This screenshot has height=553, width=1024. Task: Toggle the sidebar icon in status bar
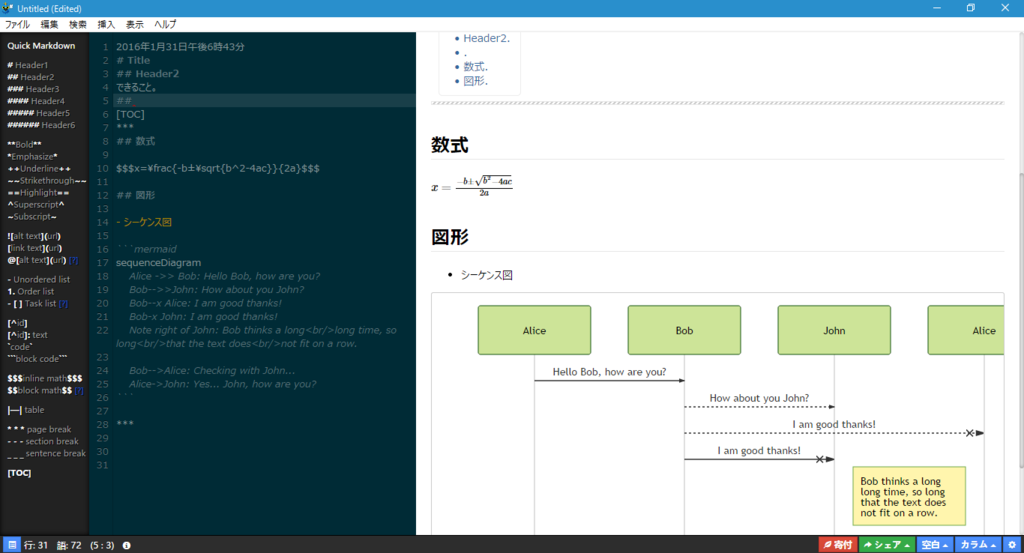(12, 545)
